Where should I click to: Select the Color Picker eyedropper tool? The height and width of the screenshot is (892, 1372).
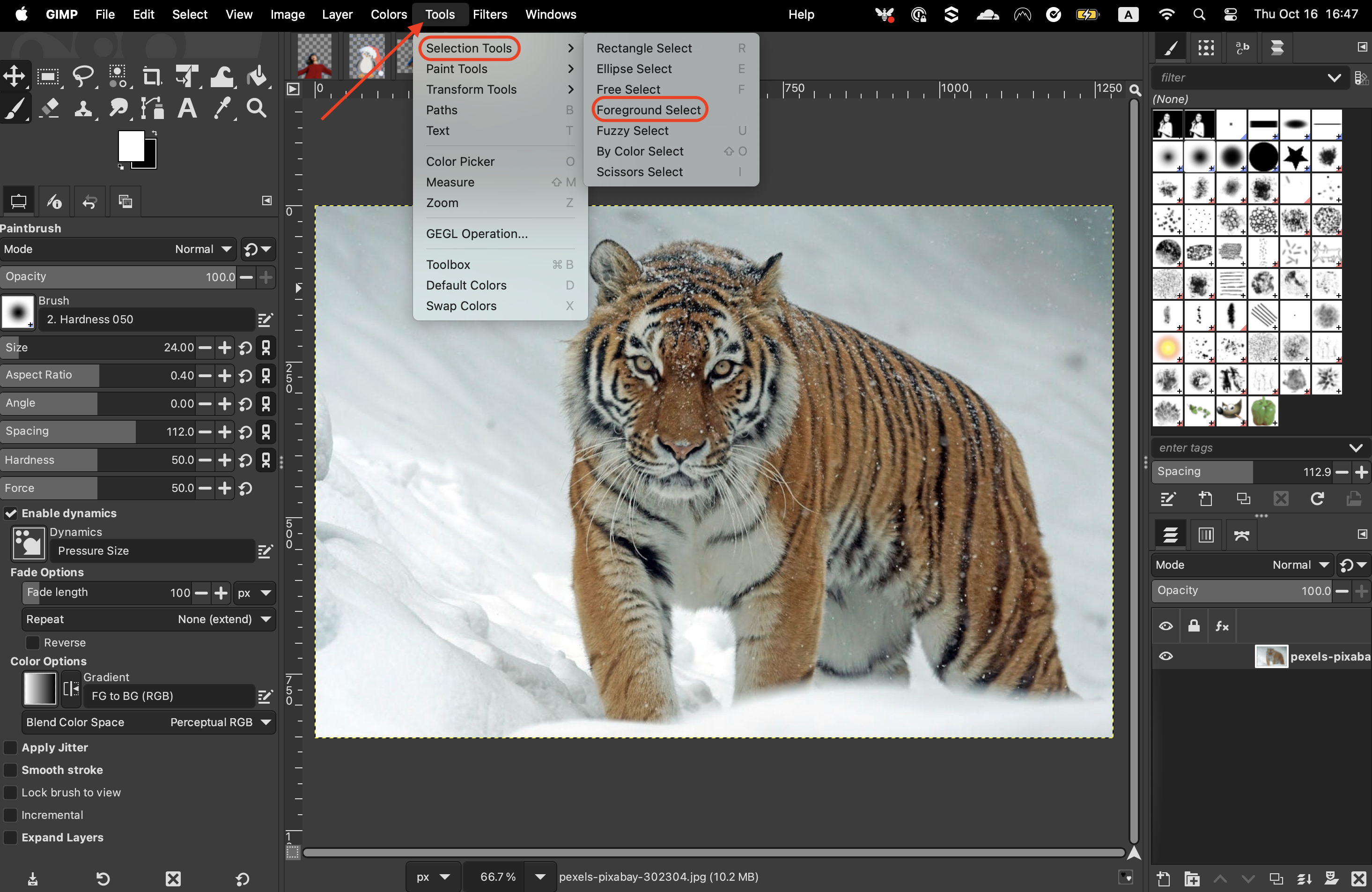click(x=222, y=108)
